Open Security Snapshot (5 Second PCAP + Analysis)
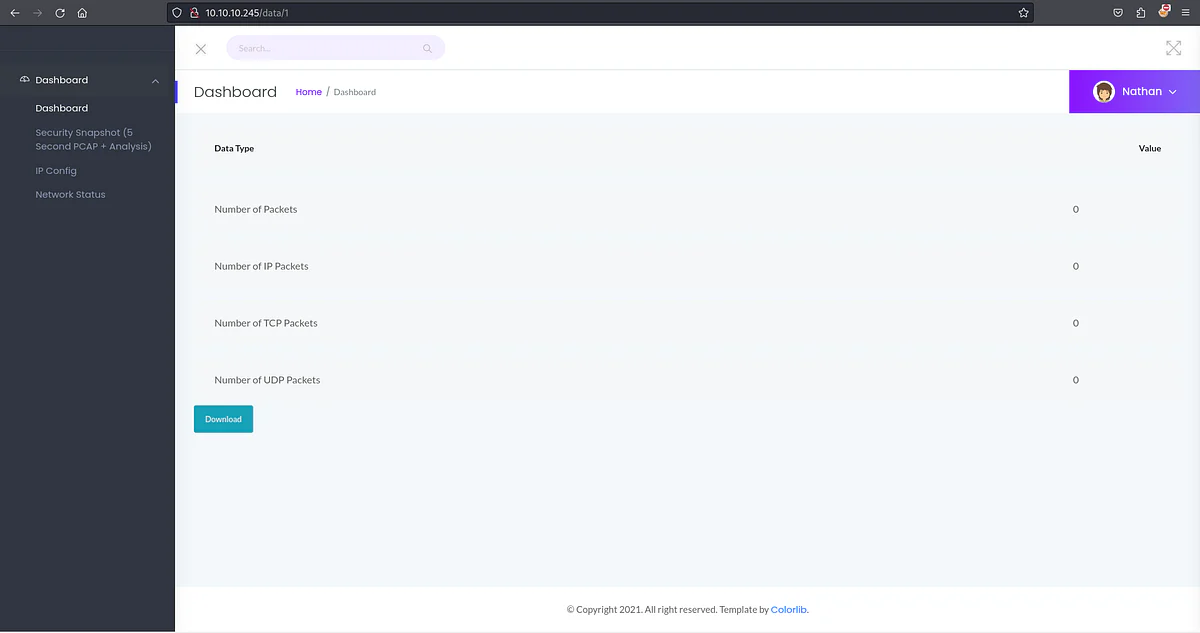 tap(93, 139)
